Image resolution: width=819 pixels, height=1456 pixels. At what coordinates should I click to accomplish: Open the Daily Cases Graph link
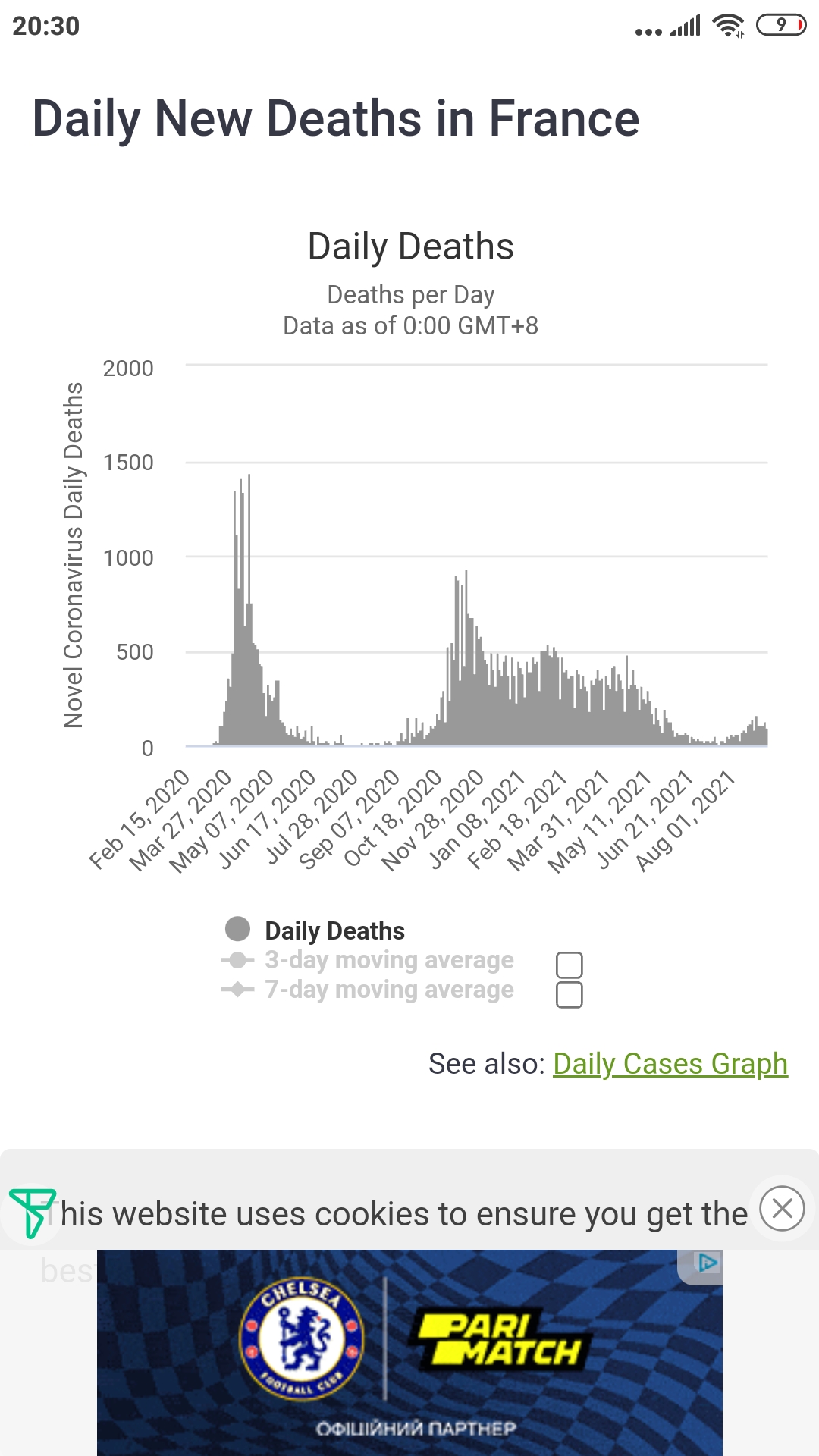(x=670, y=1064)
